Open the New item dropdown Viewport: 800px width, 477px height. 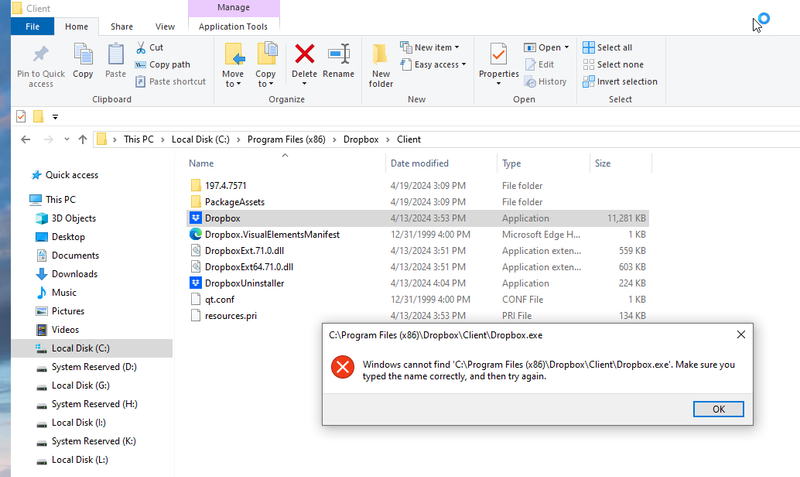429,47
